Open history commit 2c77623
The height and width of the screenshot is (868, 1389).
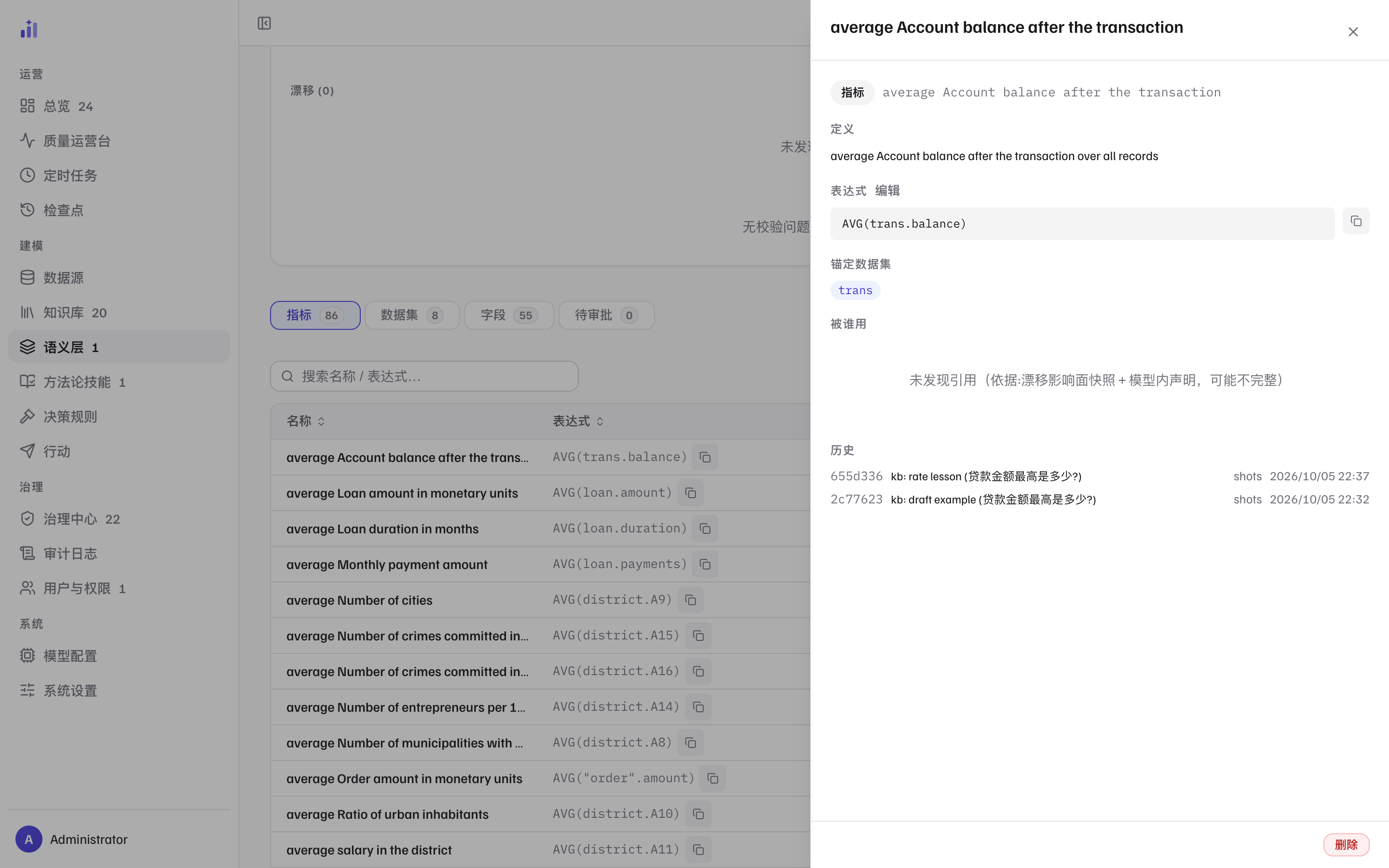[x=1099, y=500]
